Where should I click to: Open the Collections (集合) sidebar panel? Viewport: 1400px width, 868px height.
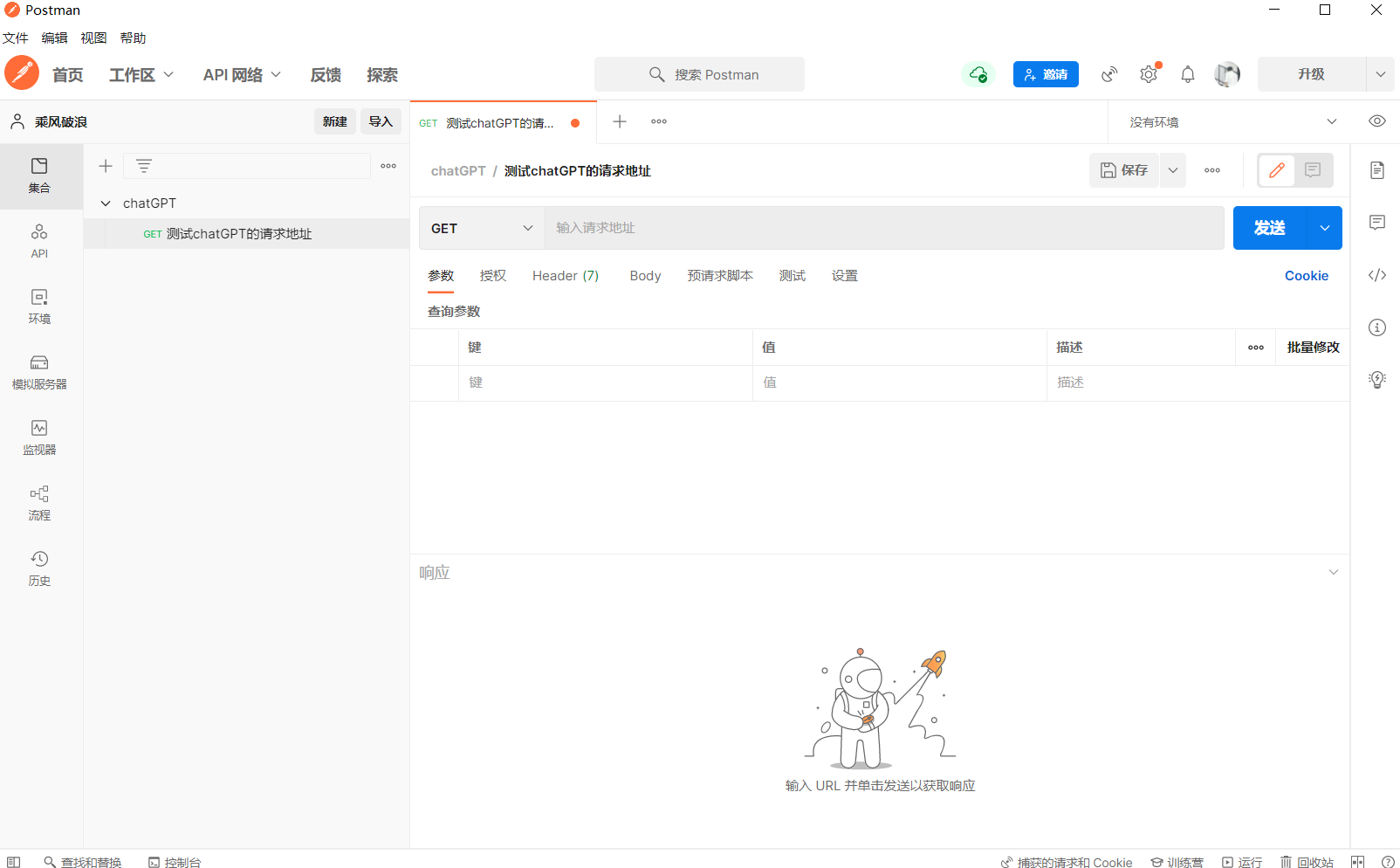[39, 176]
